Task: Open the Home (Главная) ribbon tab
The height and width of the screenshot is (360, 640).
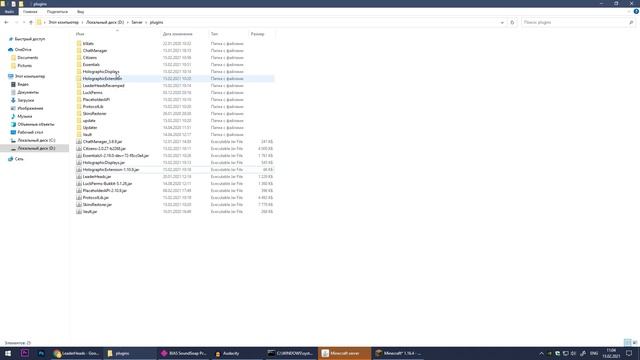Action: coord(30,12)
